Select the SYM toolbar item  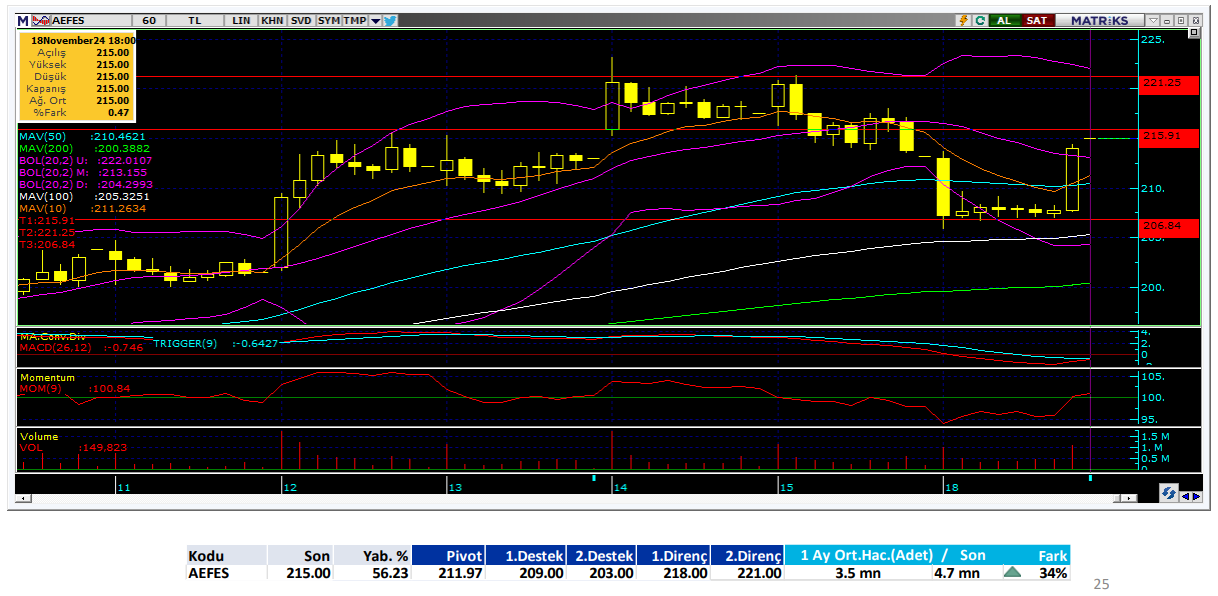pos(329,20)
